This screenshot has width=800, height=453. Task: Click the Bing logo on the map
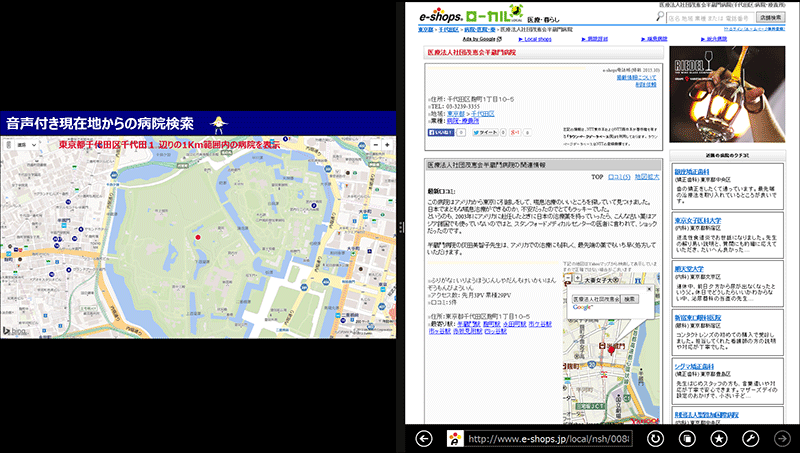click(14, 331)
